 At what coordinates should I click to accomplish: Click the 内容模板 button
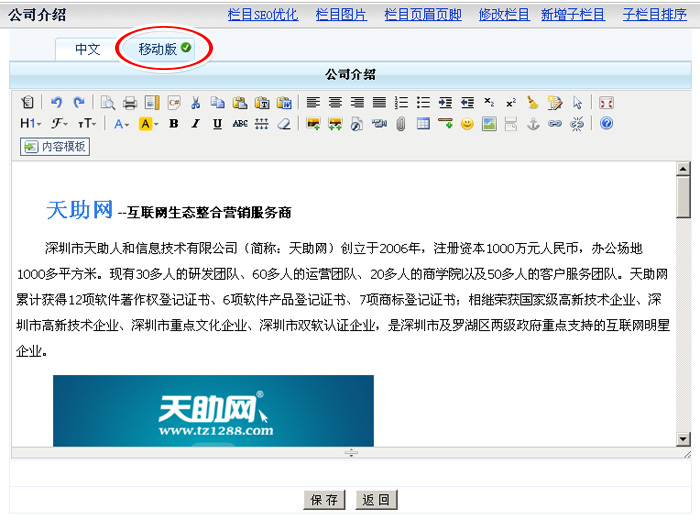point(55,147)
